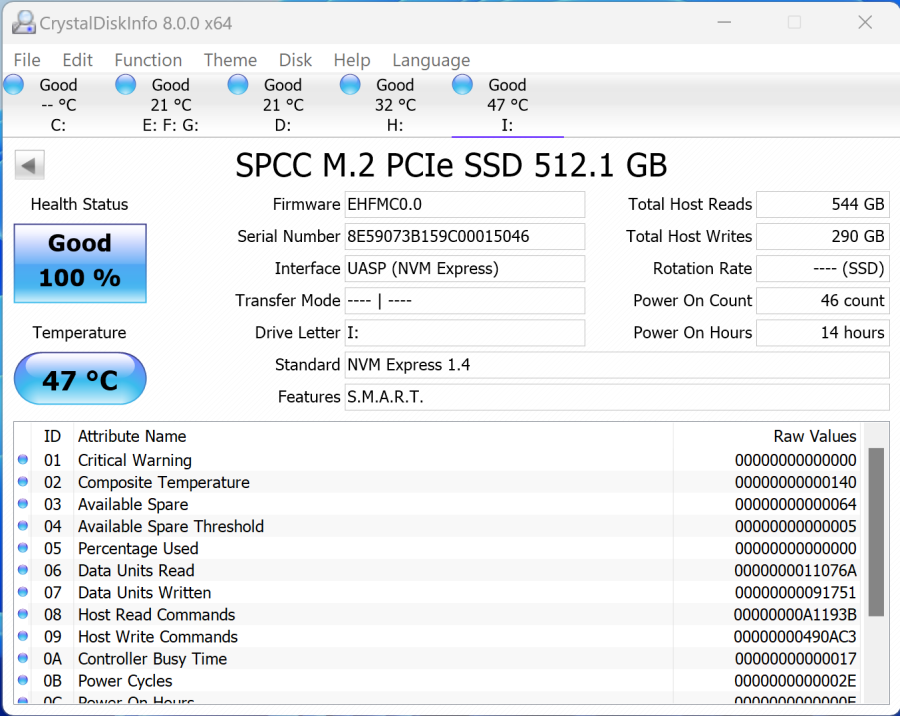Click the previous disk arrow button

(29, 166)
